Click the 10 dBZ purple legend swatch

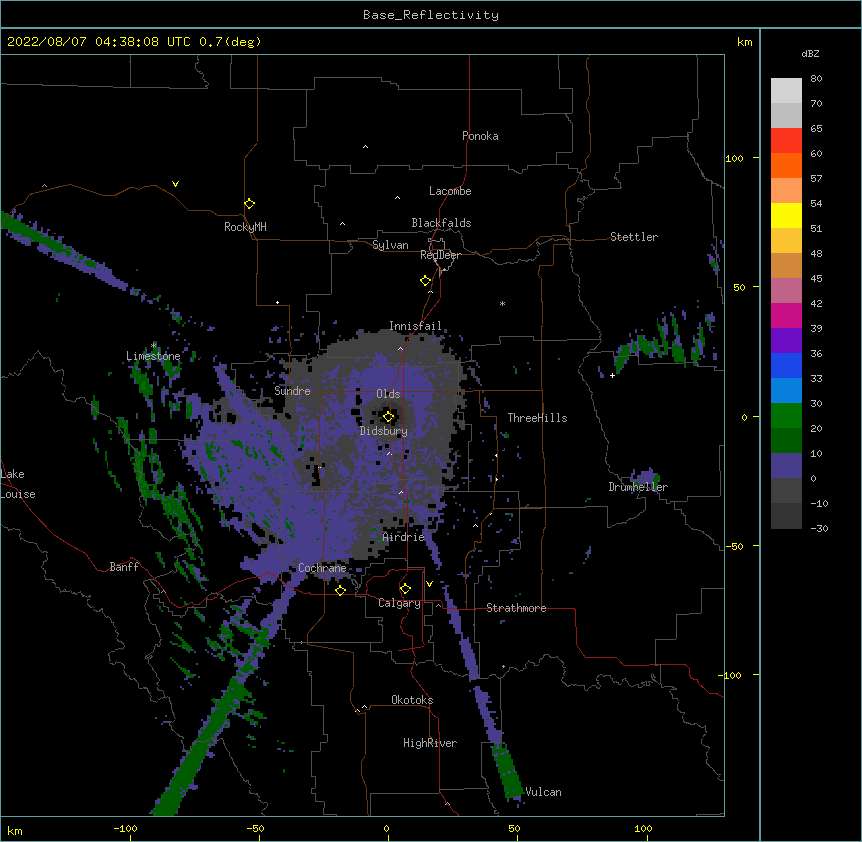[786, 466]
